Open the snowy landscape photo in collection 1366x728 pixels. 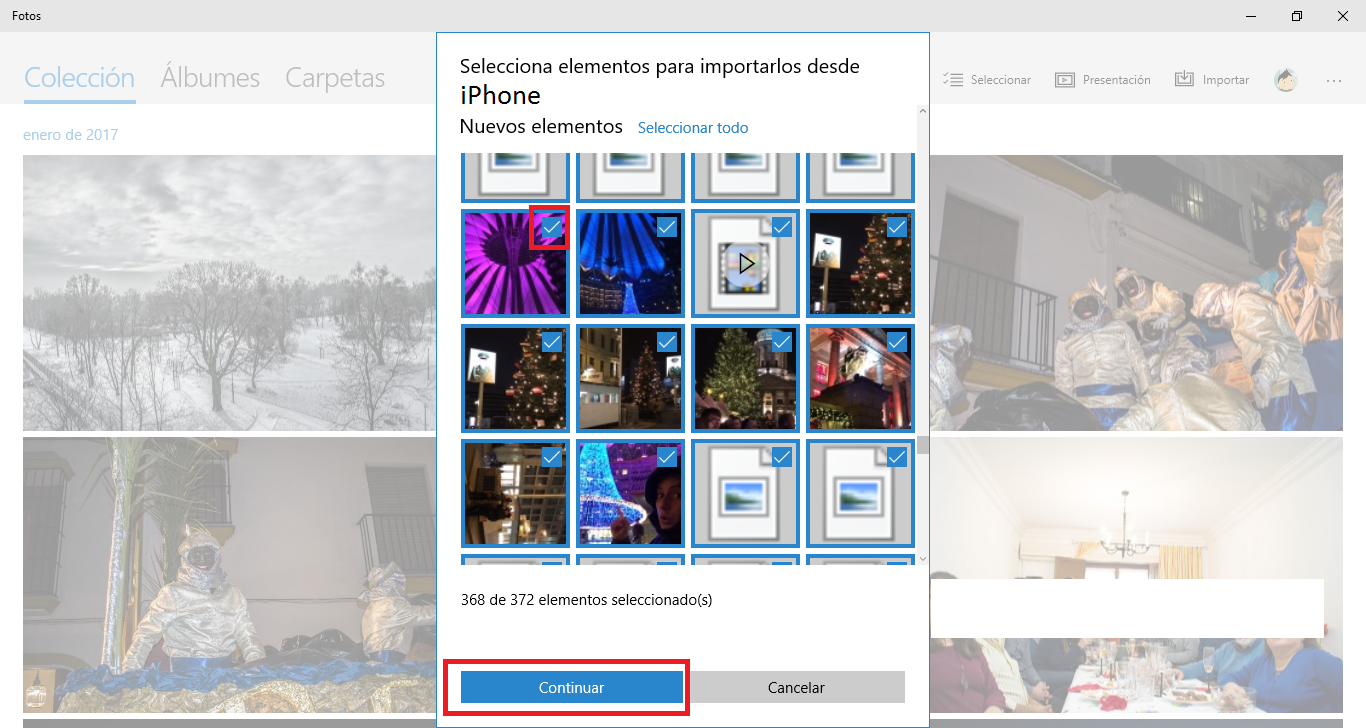coord(229,292)
